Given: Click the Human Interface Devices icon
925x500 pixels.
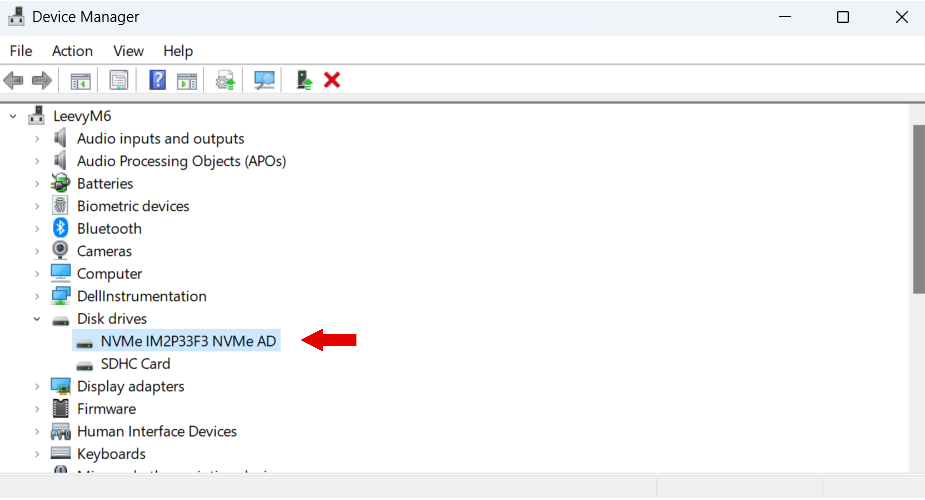Looking at the screenshot, I should click(x=60, y=432).
